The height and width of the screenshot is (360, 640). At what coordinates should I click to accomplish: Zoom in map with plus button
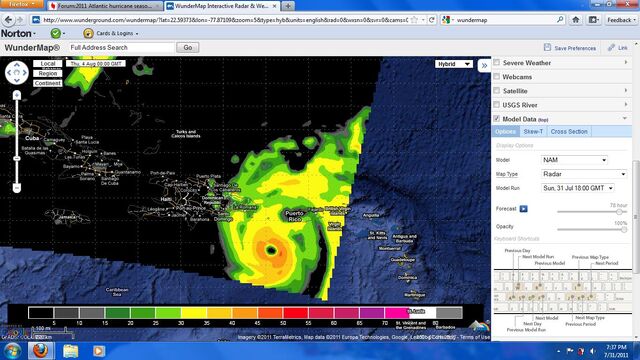tap(17, 96)
